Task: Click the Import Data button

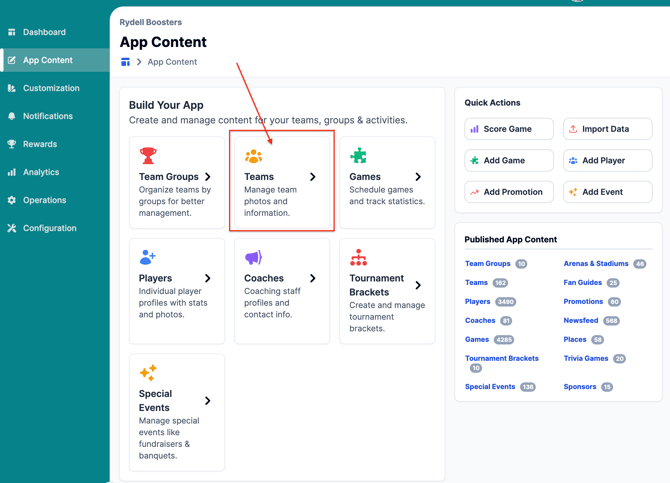Action: (x=608, y=129)
